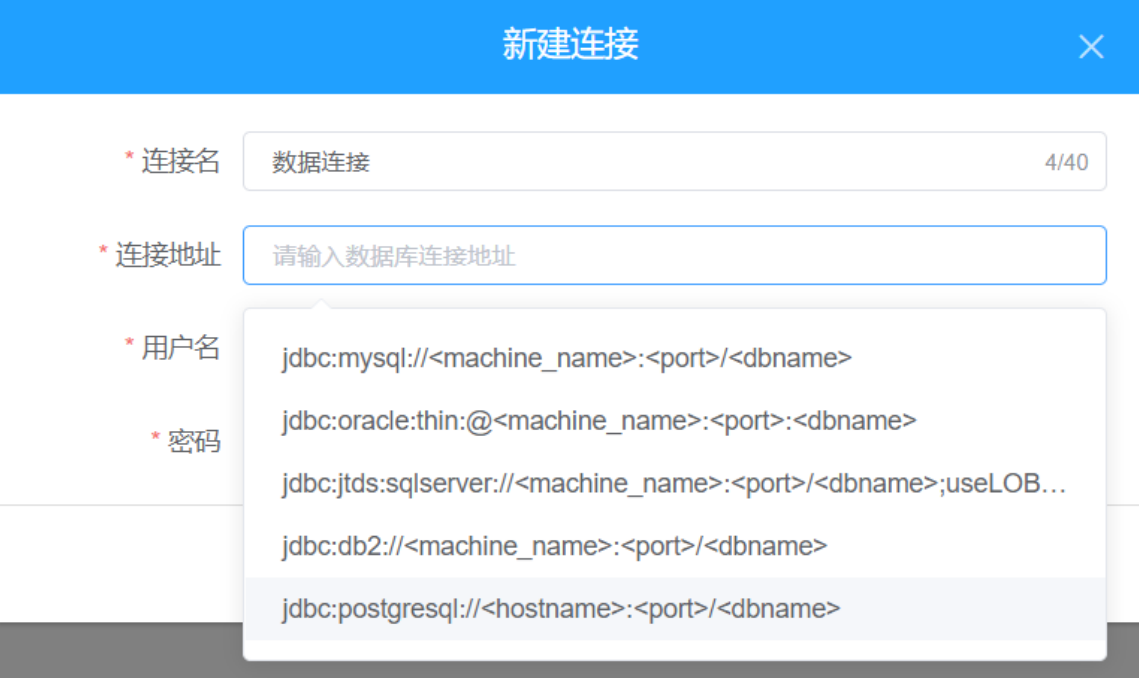Choose the jdbc:postgresql connection template
This screenshot has height=678, width=1139.
click(561, 608)
